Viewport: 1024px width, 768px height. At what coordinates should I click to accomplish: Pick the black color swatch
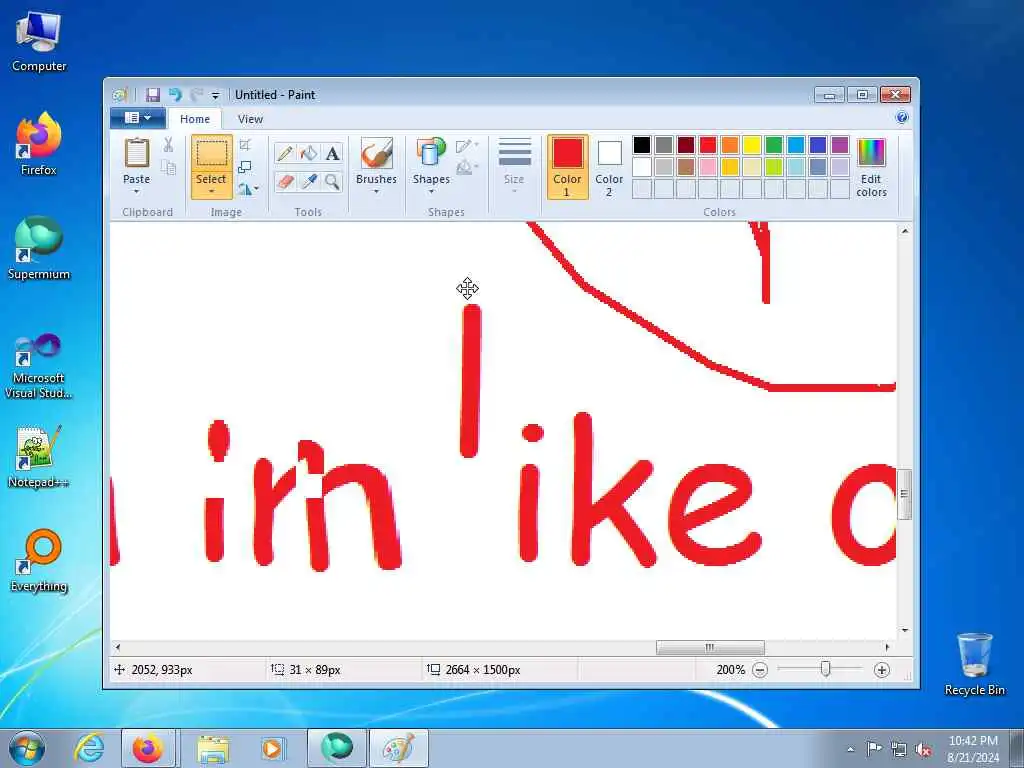point(642,144)
